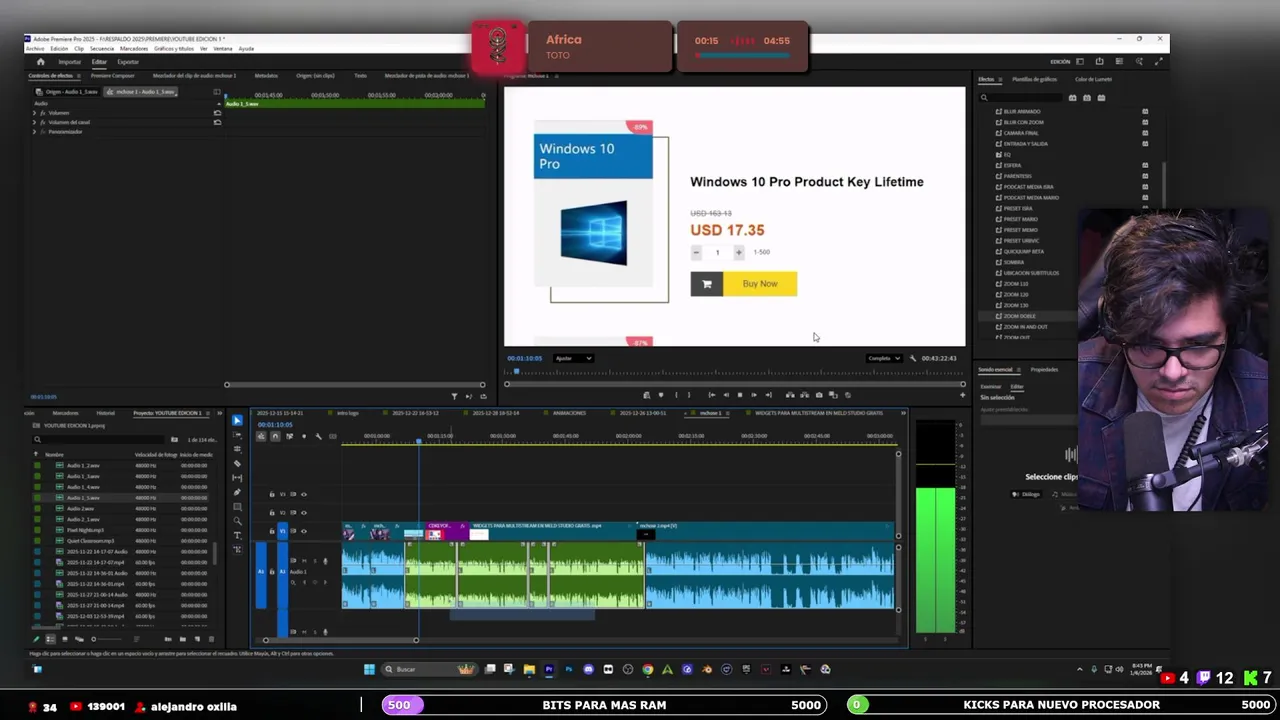
Task: Click Mark Out bracket button
Action: coord(689,395)
